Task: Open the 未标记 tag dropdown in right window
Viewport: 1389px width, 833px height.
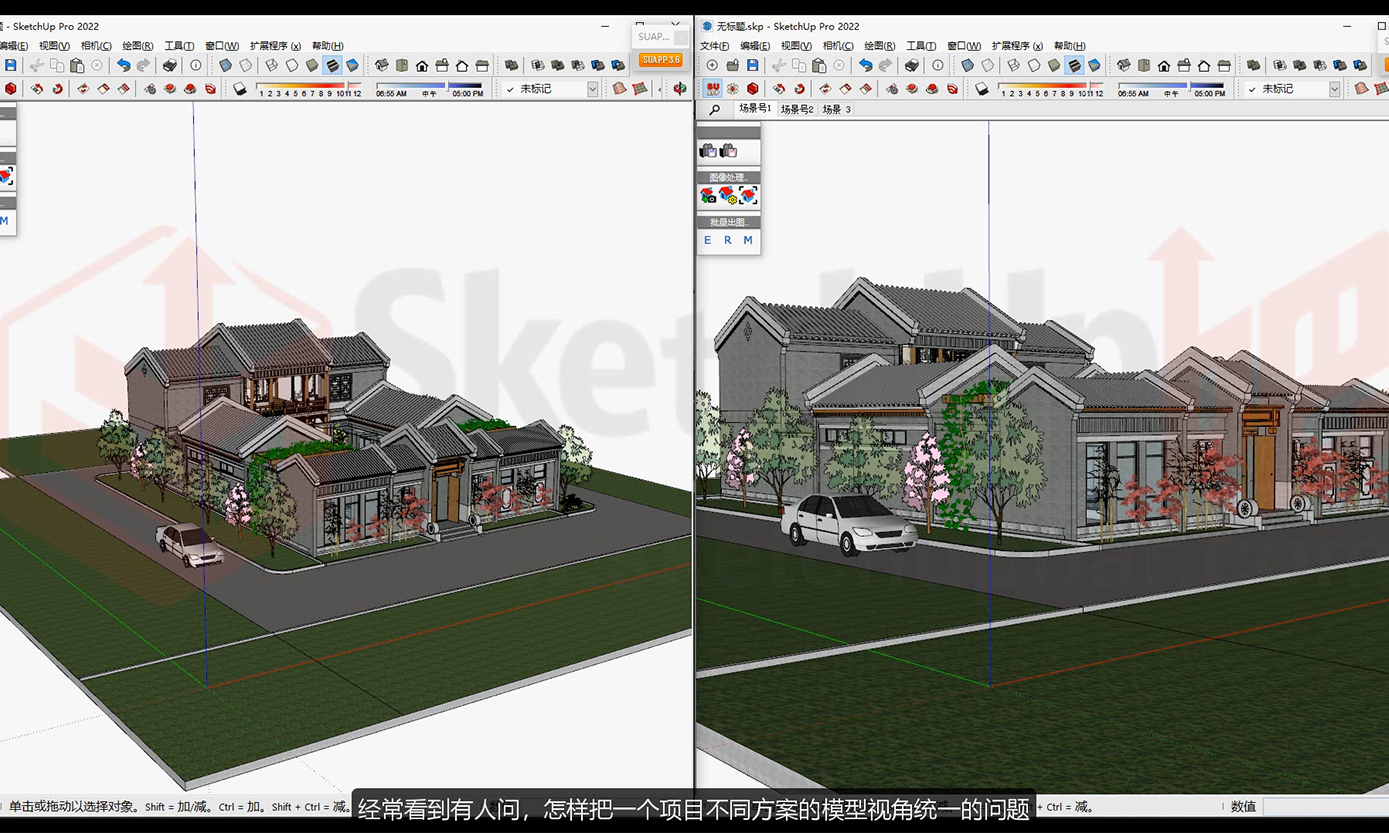Action: [1334, 89]
